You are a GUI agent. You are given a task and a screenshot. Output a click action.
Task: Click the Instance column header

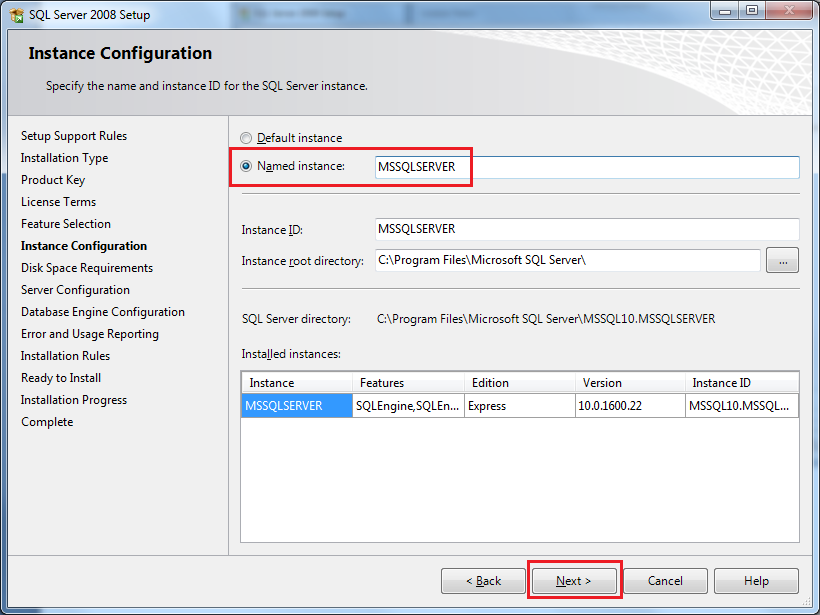click(x=297, y=383)
